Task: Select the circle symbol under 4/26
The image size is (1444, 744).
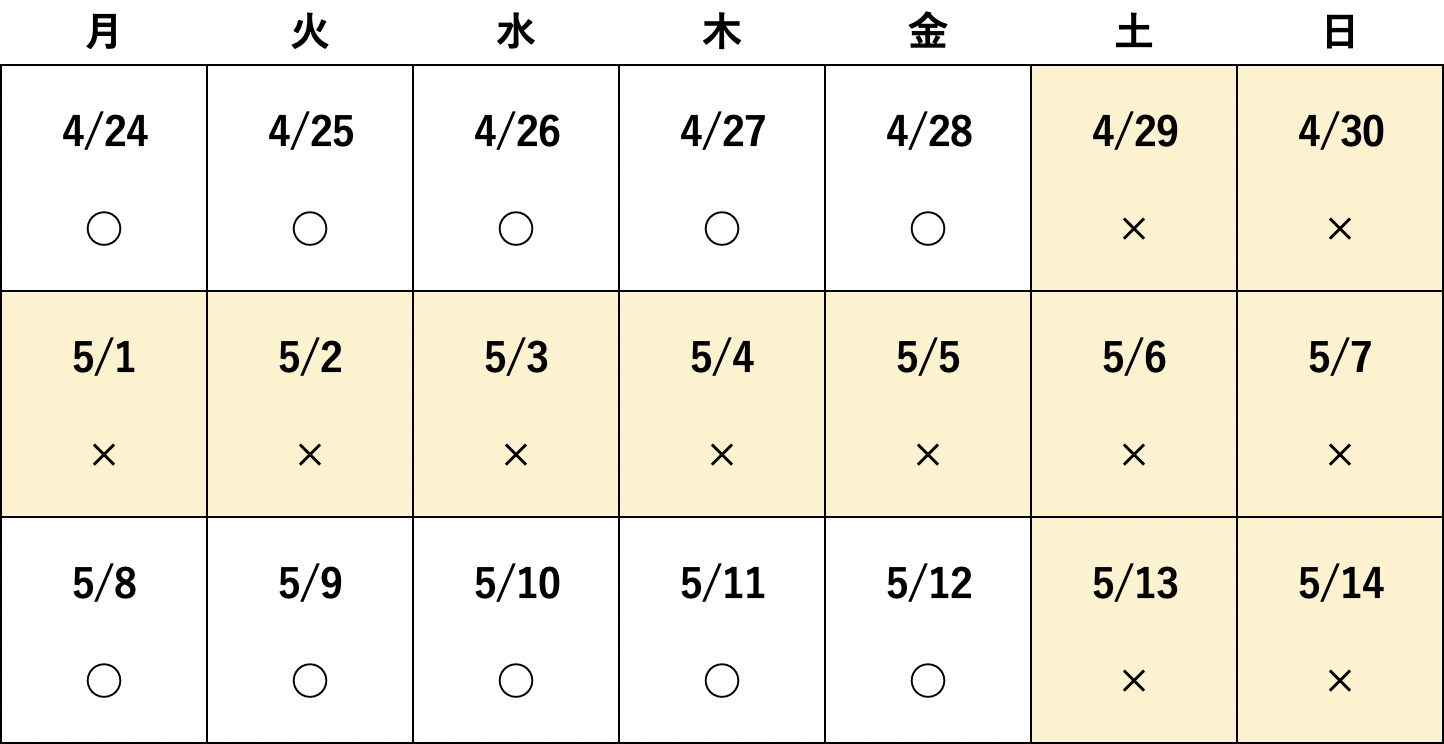Action: click(516, 229)
